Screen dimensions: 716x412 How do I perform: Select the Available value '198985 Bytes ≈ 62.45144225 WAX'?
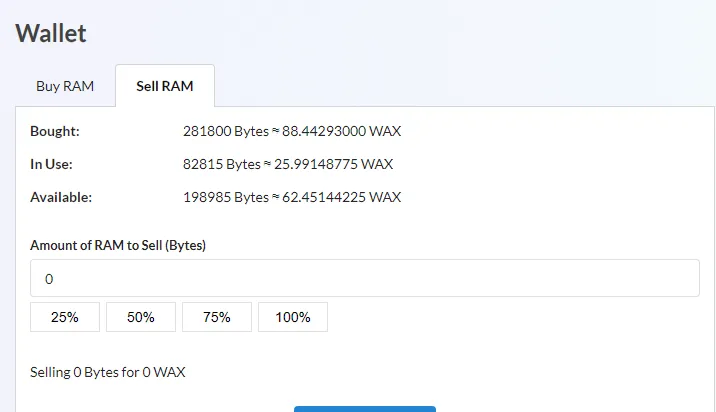point(292,197)
